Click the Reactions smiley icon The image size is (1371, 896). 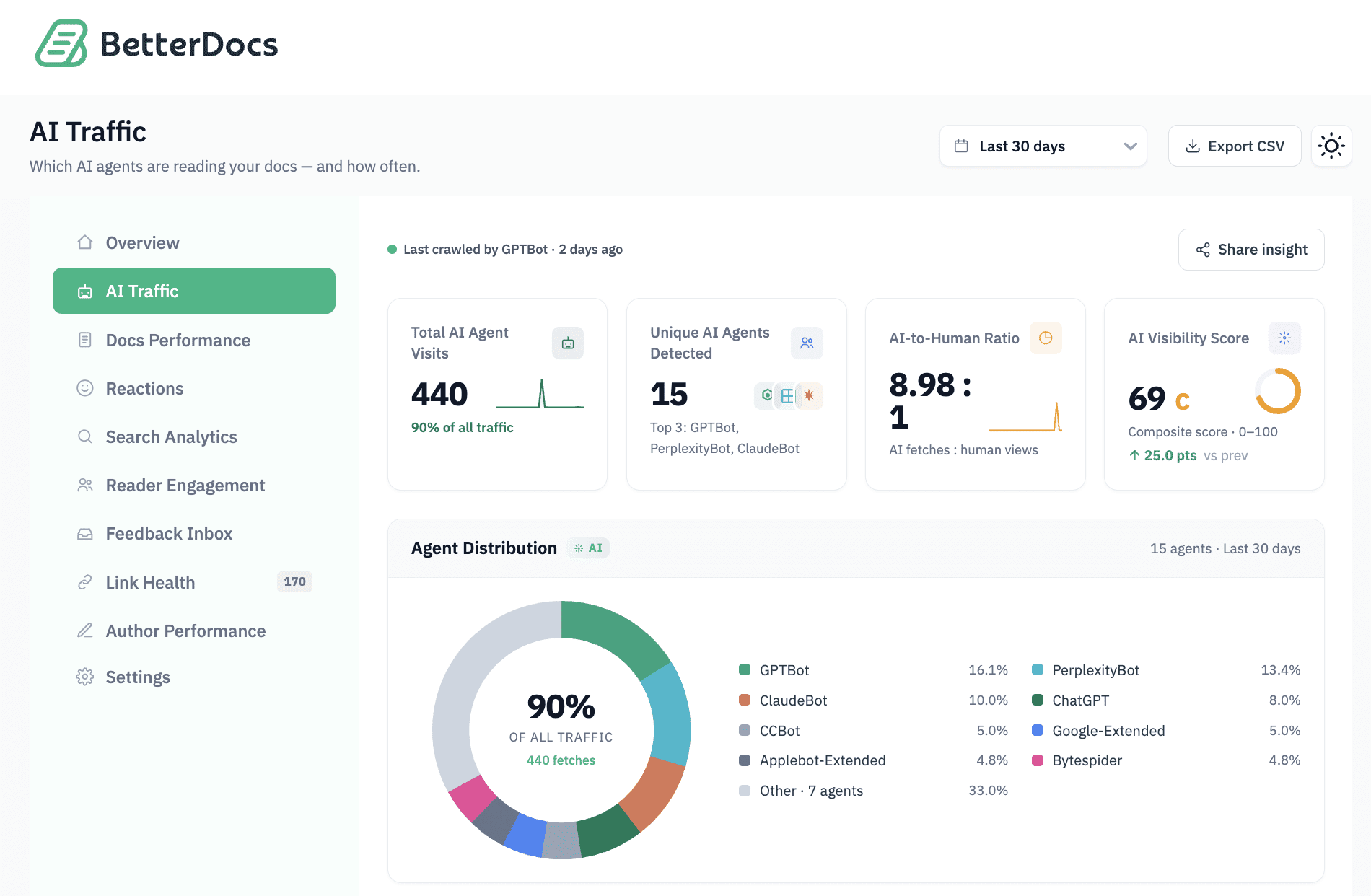[x=85, y=388]
